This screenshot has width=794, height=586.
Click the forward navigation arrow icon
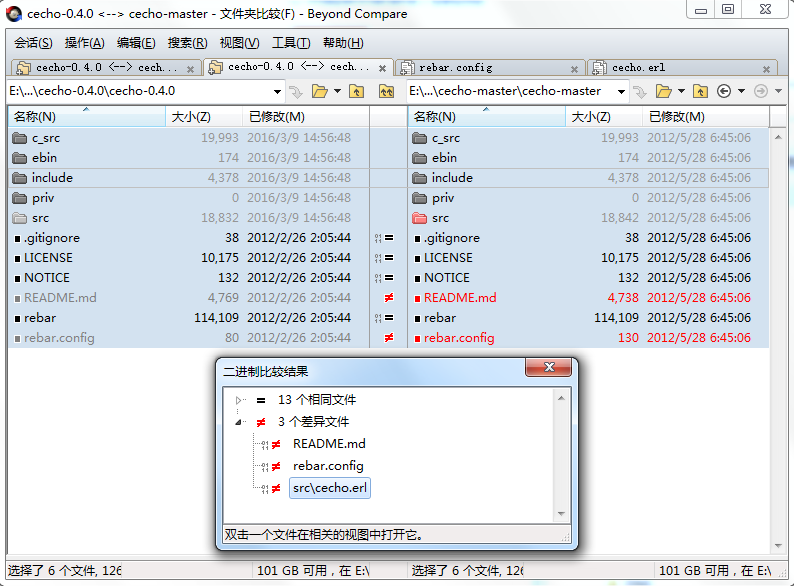pos(761,91)
